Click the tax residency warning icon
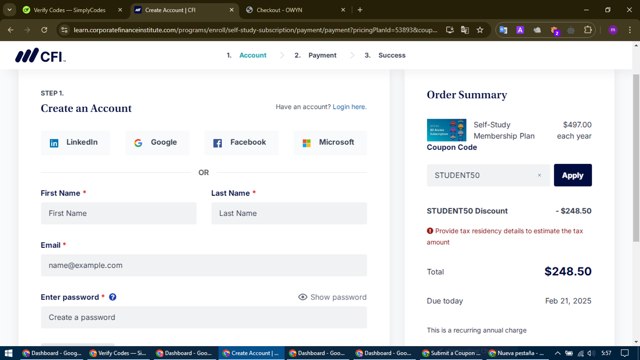Screen dimensions: 640x360 click(x=430, y=231)
